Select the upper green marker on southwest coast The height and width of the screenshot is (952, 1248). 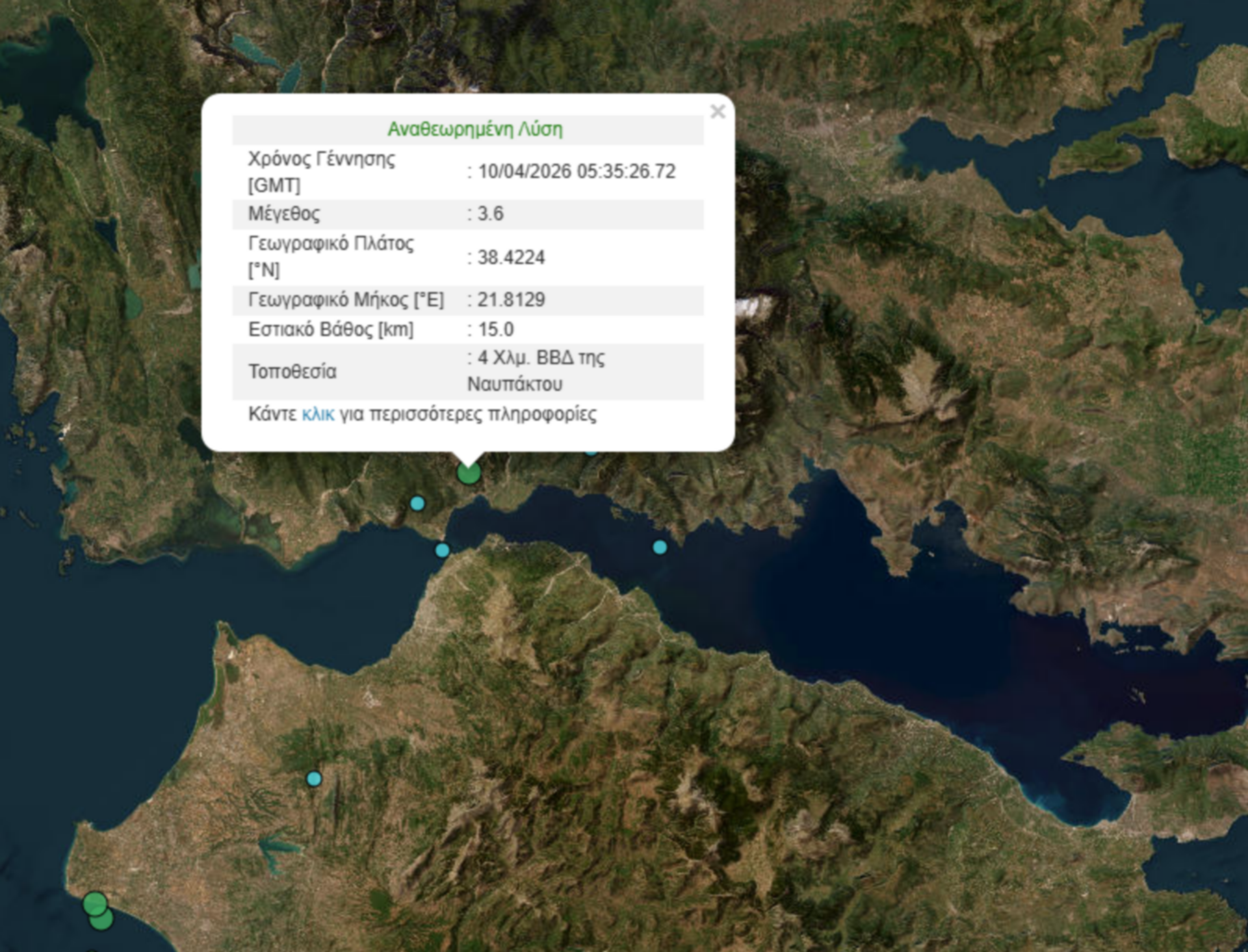[95, 903]
